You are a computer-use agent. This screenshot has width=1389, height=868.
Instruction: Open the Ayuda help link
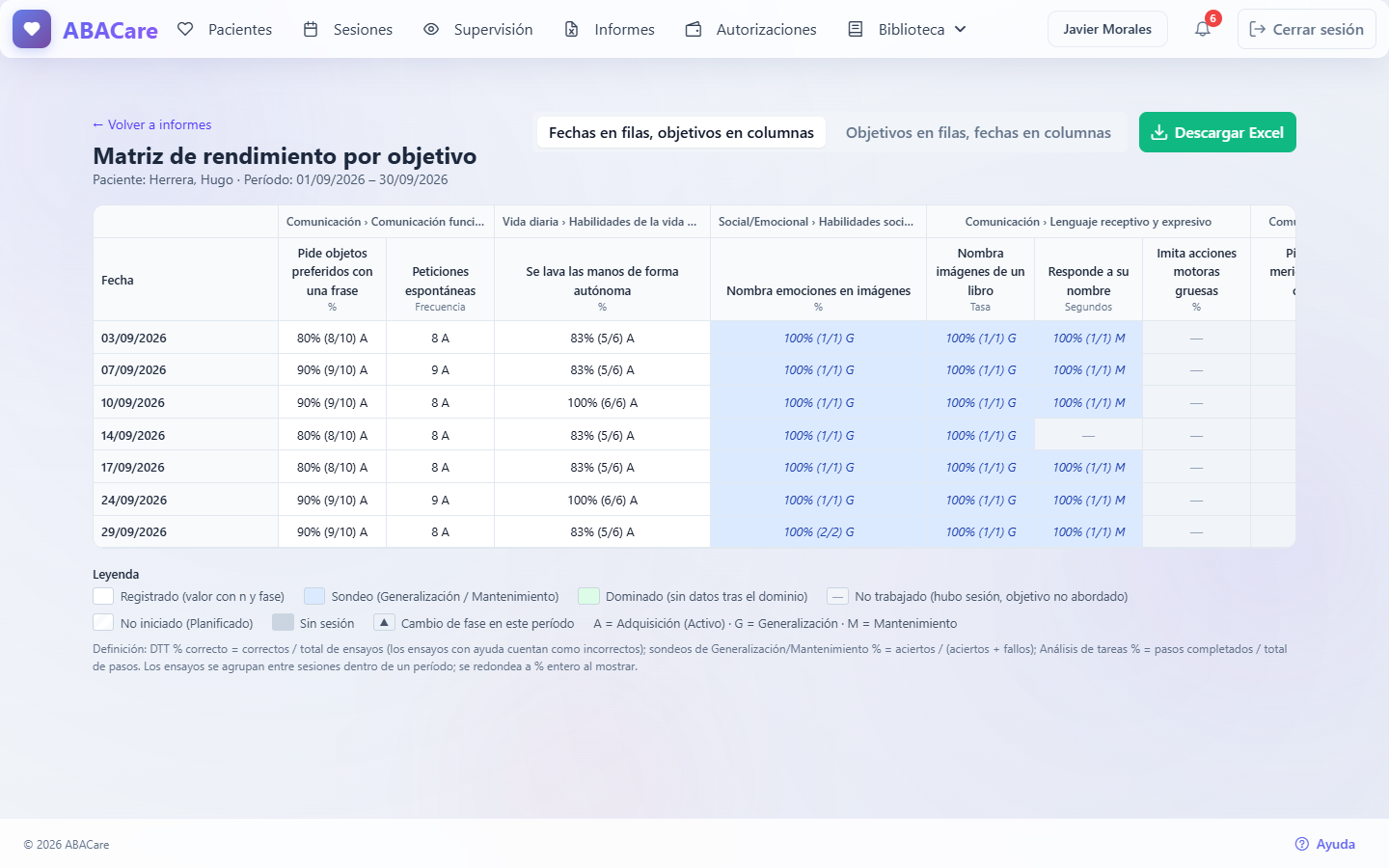tap(1324, 844)
